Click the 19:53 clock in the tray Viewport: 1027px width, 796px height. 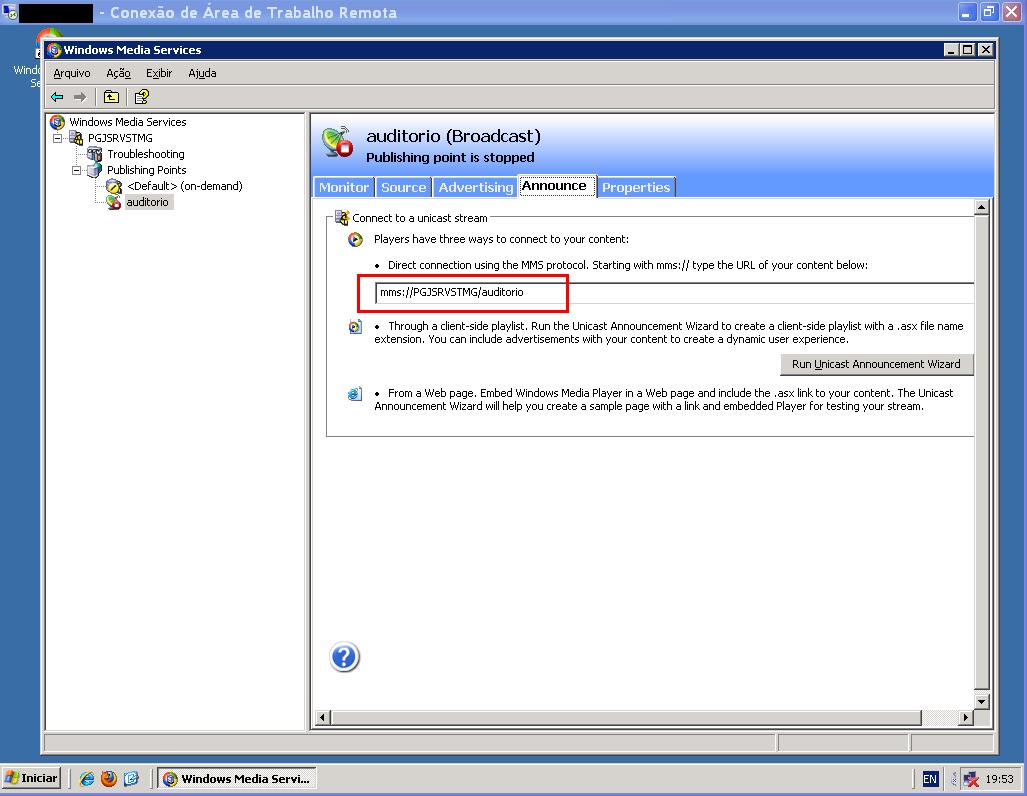999,779
